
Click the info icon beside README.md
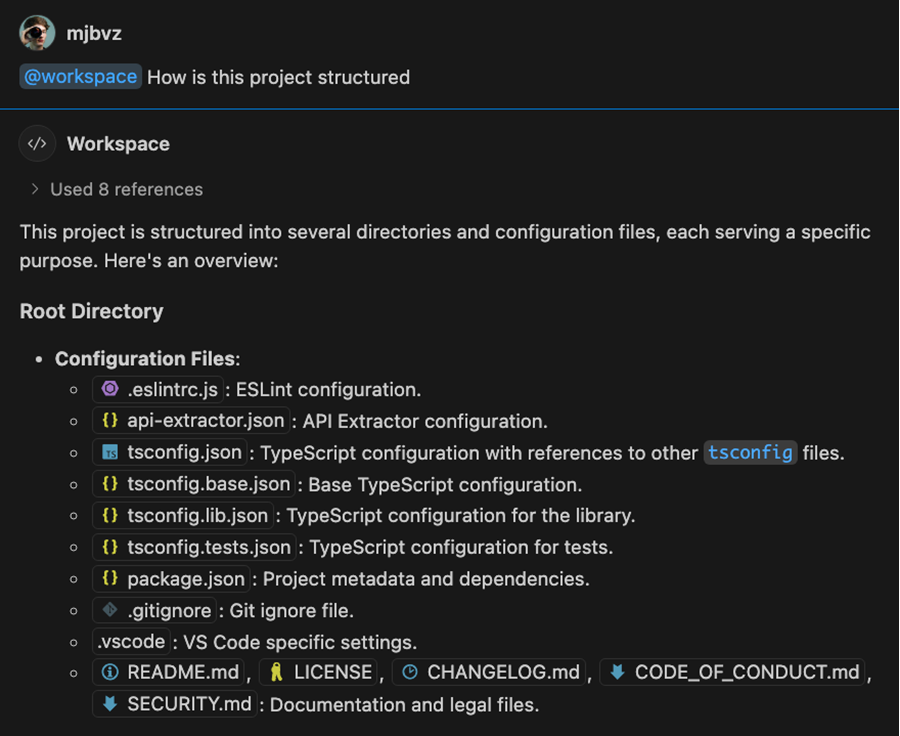[110, 672]
